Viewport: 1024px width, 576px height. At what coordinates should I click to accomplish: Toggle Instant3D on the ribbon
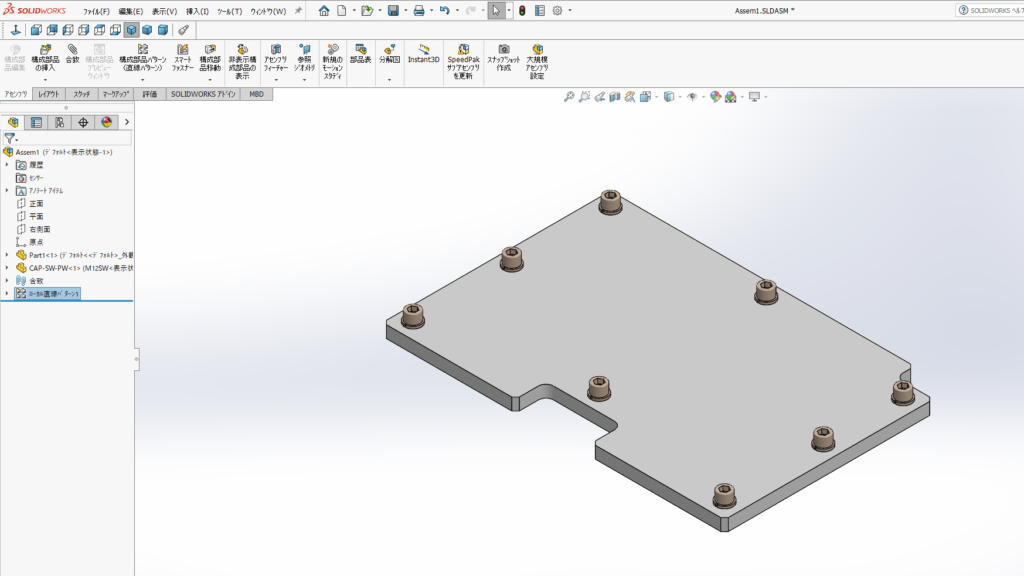[x=423, y=54]
